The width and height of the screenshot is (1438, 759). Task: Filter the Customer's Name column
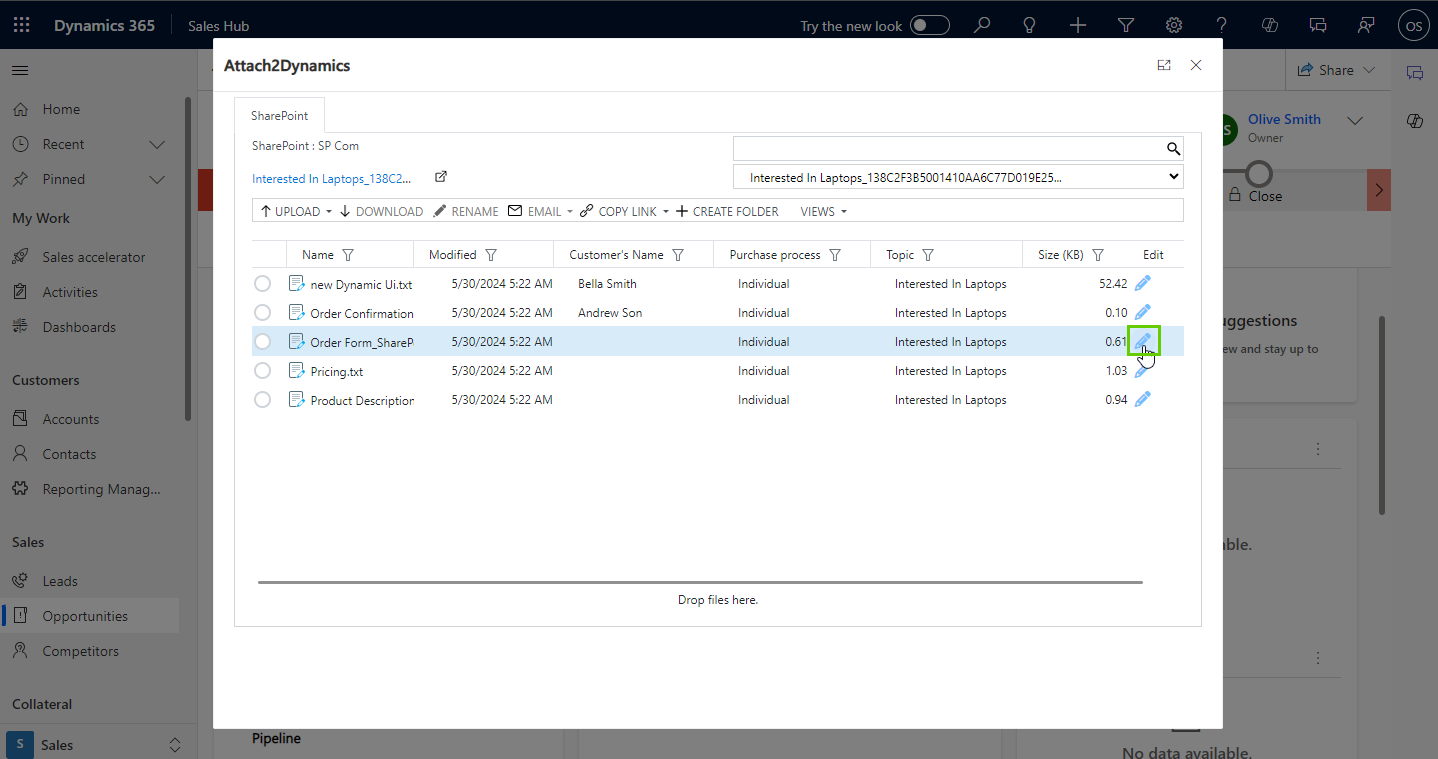click(678, 255)
